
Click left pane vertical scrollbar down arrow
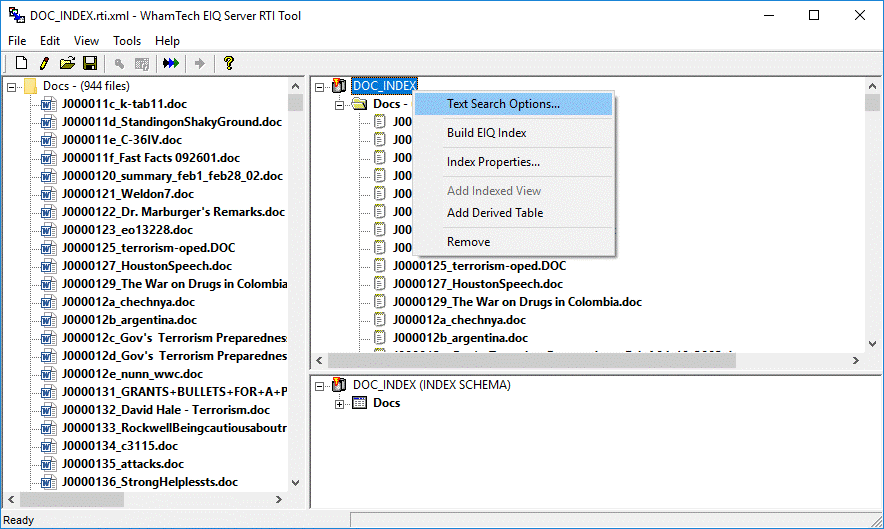click(x=295, y=483)
